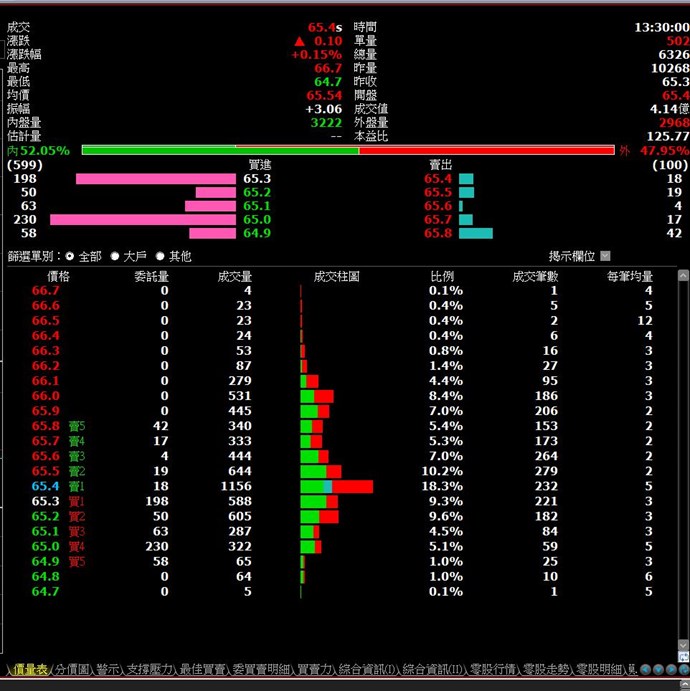This screenshot has height=691, width=690.
Task: Switch to the 買賣力 tab
Action: point(315,670)
